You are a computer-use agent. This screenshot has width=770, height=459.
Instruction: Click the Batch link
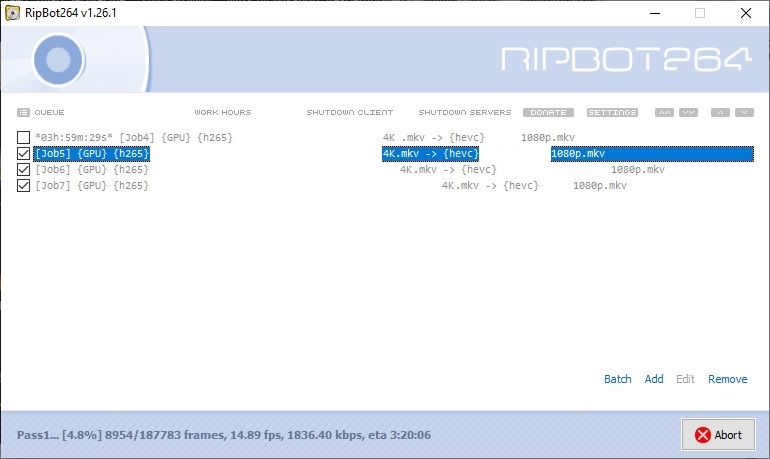617,379
